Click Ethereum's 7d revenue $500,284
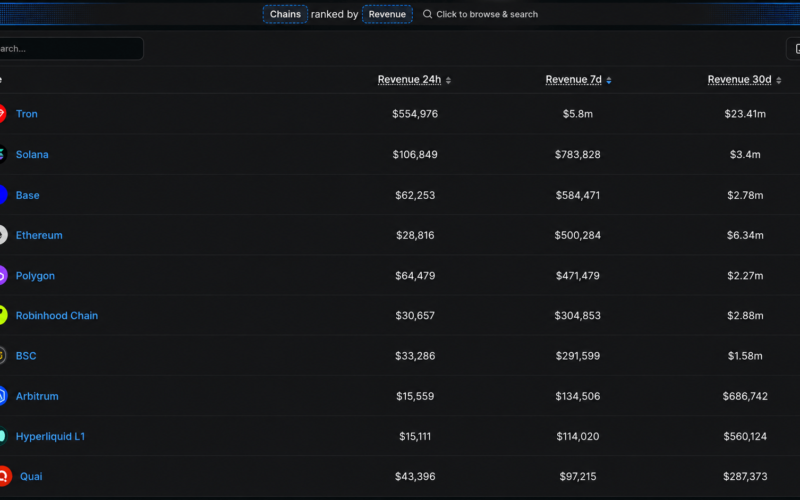Screen dimensions: 800x500 pos(578,235)
